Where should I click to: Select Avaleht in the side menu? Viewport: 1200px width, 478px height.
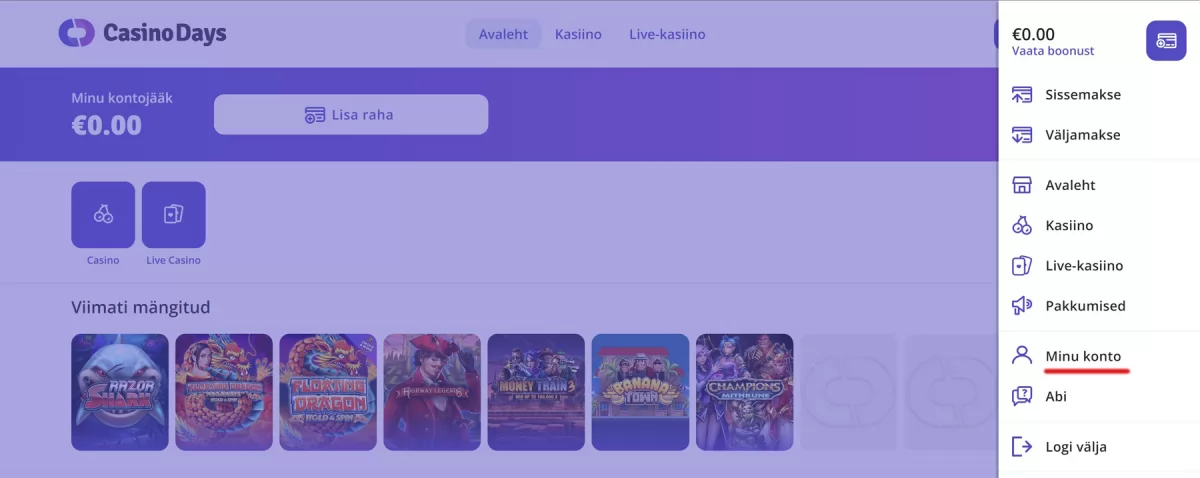(1070, 185)
